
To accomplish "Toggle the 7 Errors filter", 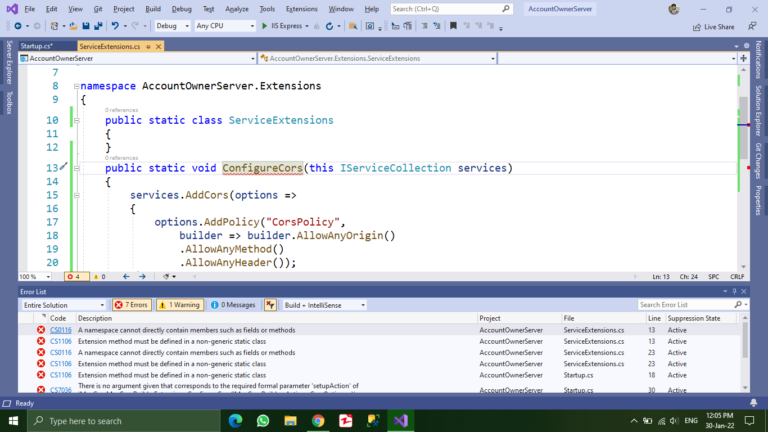I will pos(131,305).
